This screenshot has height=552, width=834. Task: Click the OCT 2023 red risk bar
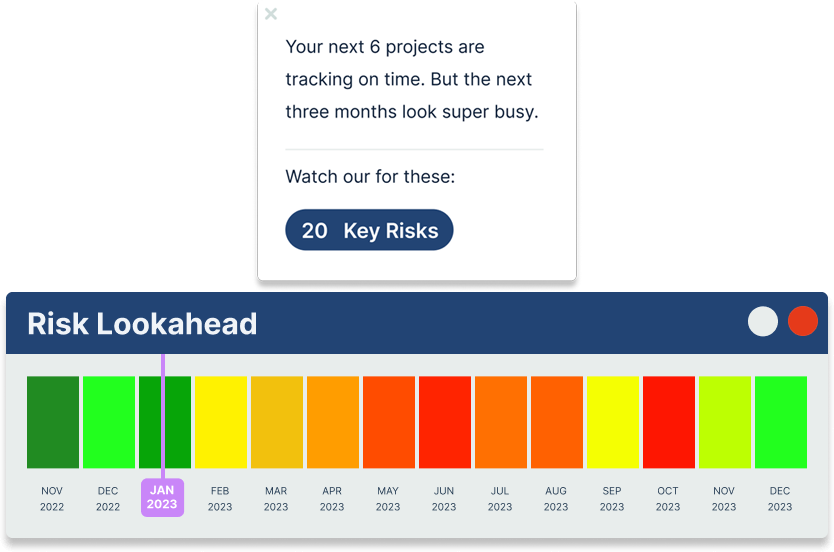pos(669,422)
